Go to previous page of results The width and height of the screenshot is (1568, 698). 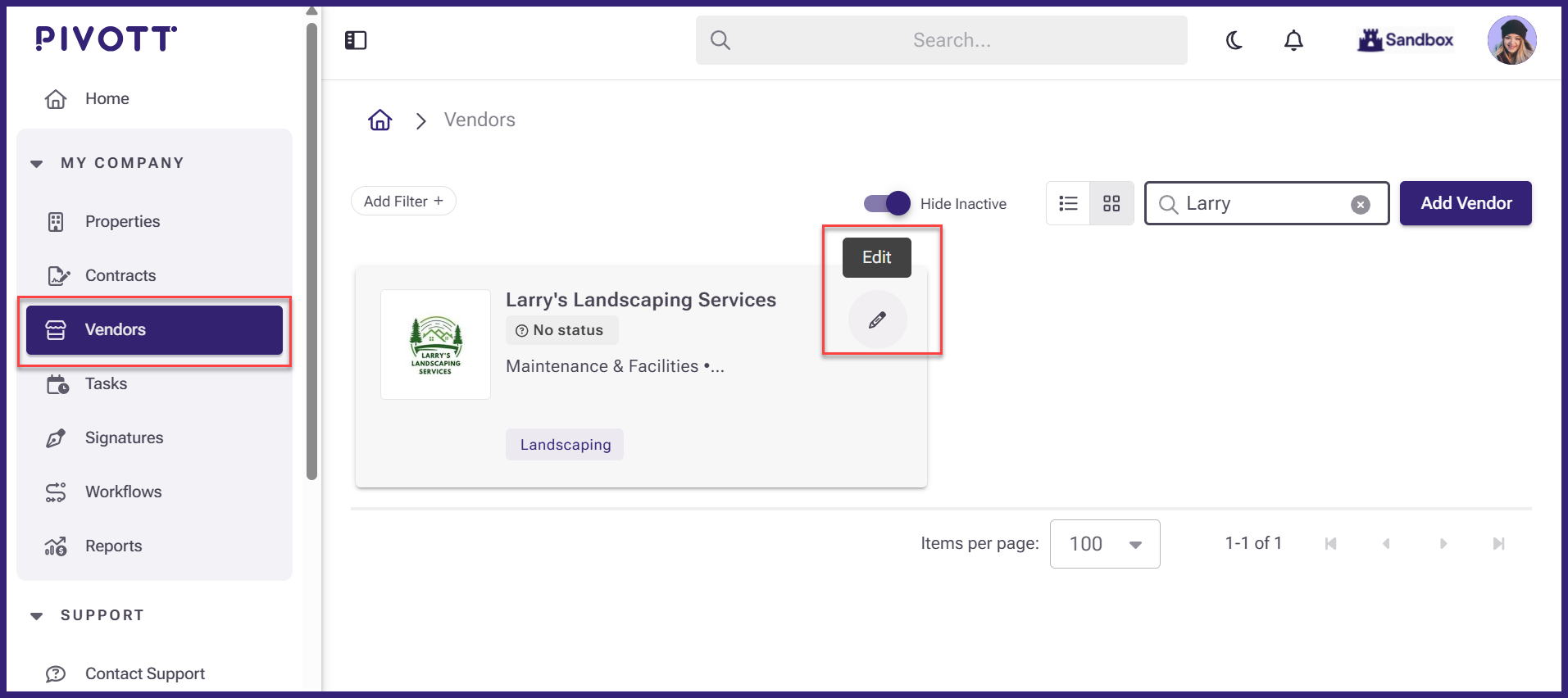(x=1386, y=544)
